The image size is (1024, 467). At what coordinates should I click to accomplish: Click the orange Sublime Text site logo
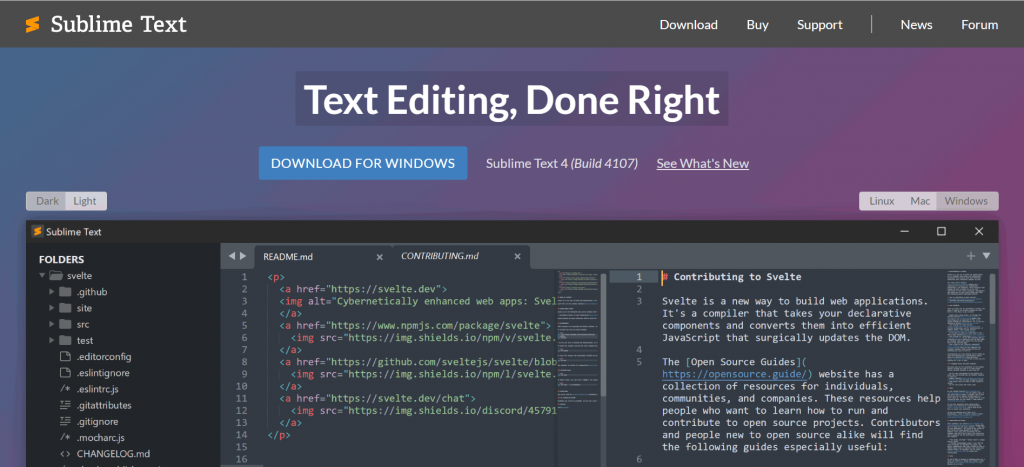click(33, 25)
